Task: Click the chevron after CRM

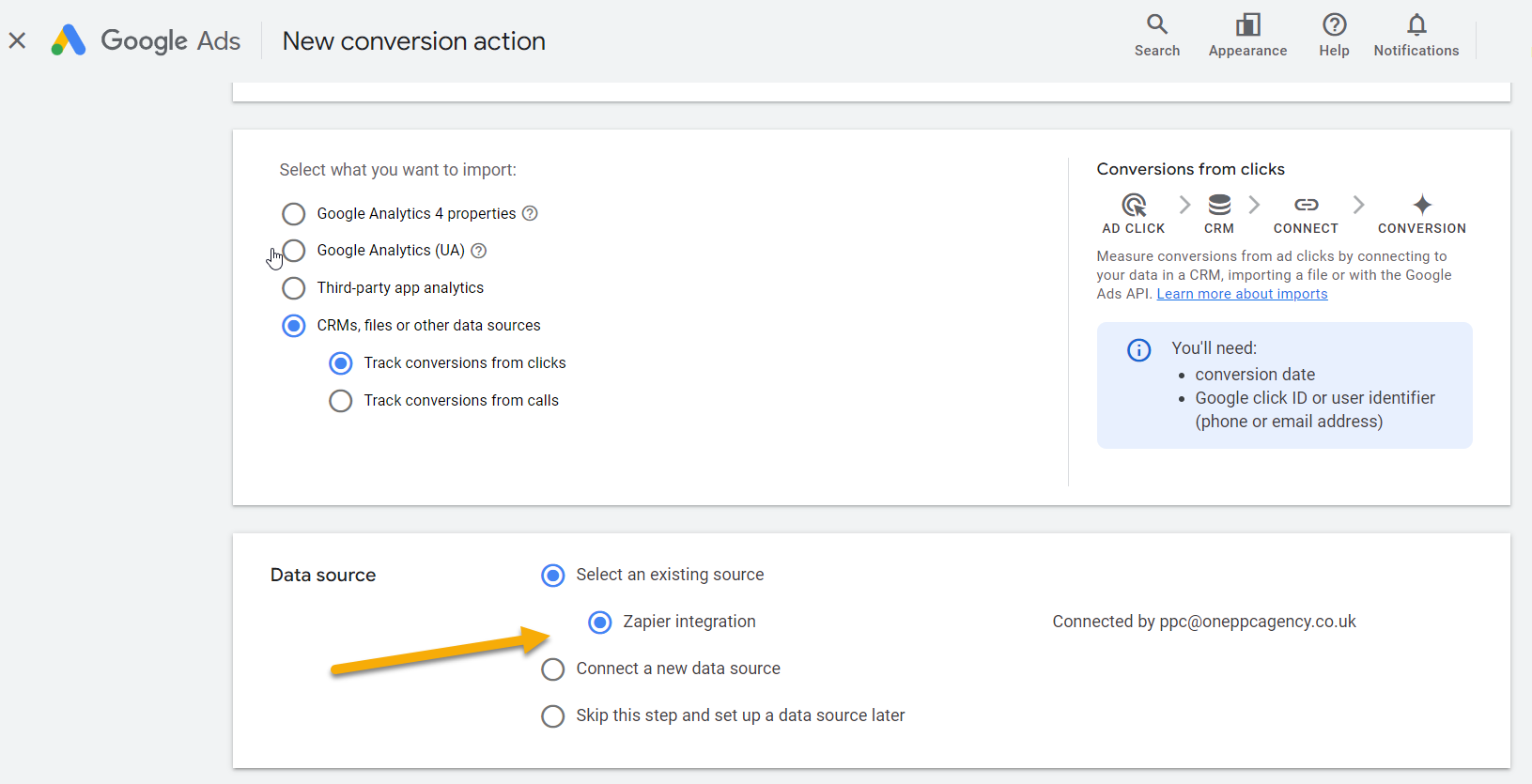Action: pos(1254,204)
